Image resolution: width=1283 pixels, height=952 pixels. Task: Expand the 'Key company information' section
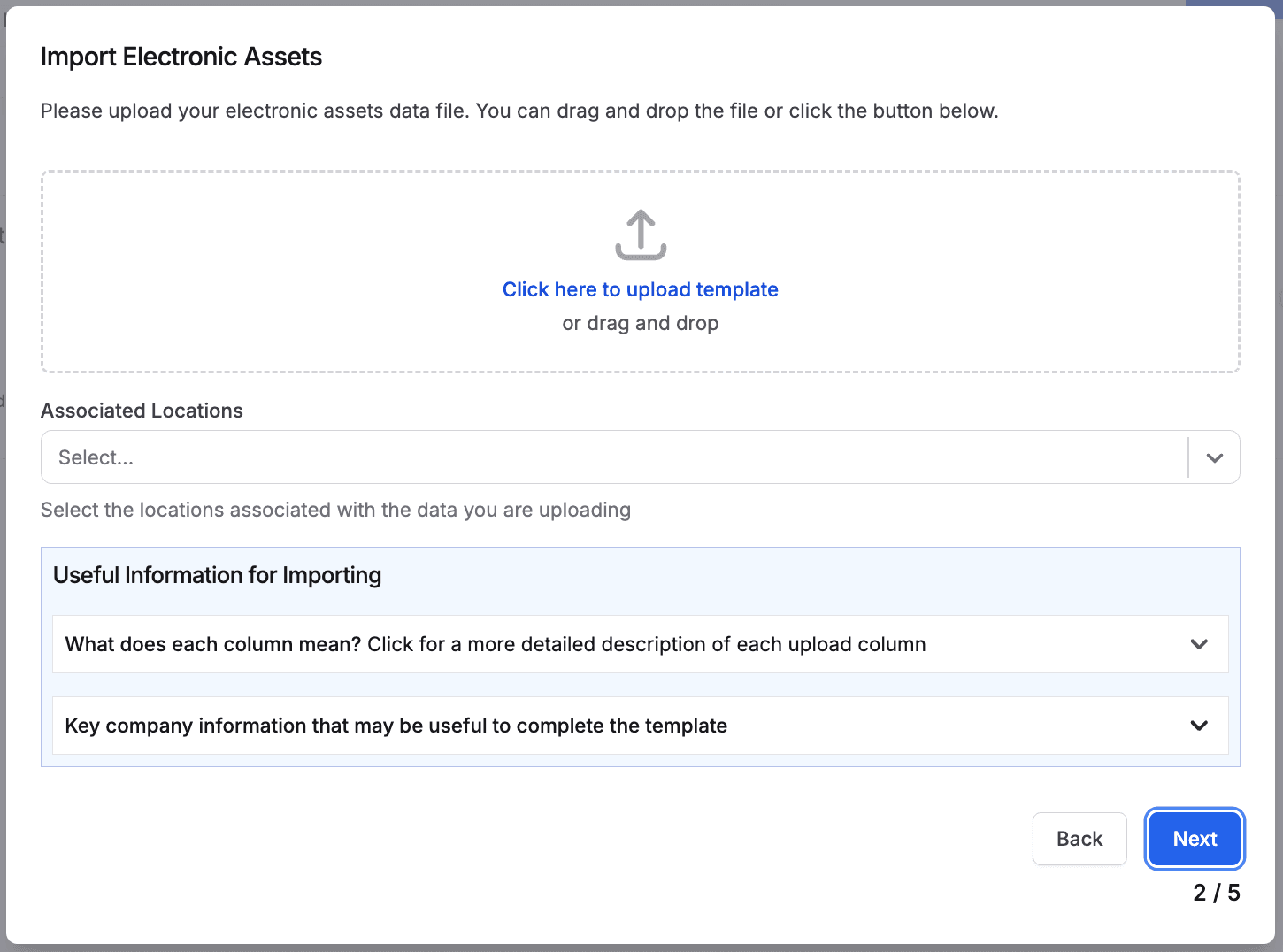click(396, 726)
